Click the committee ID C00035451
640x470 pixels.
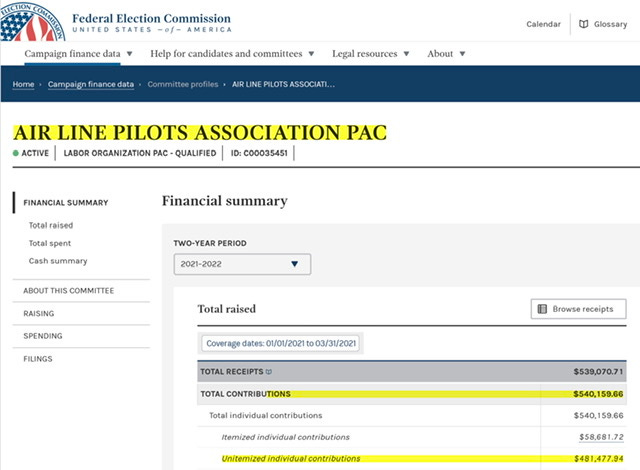[x=259, y=153]
